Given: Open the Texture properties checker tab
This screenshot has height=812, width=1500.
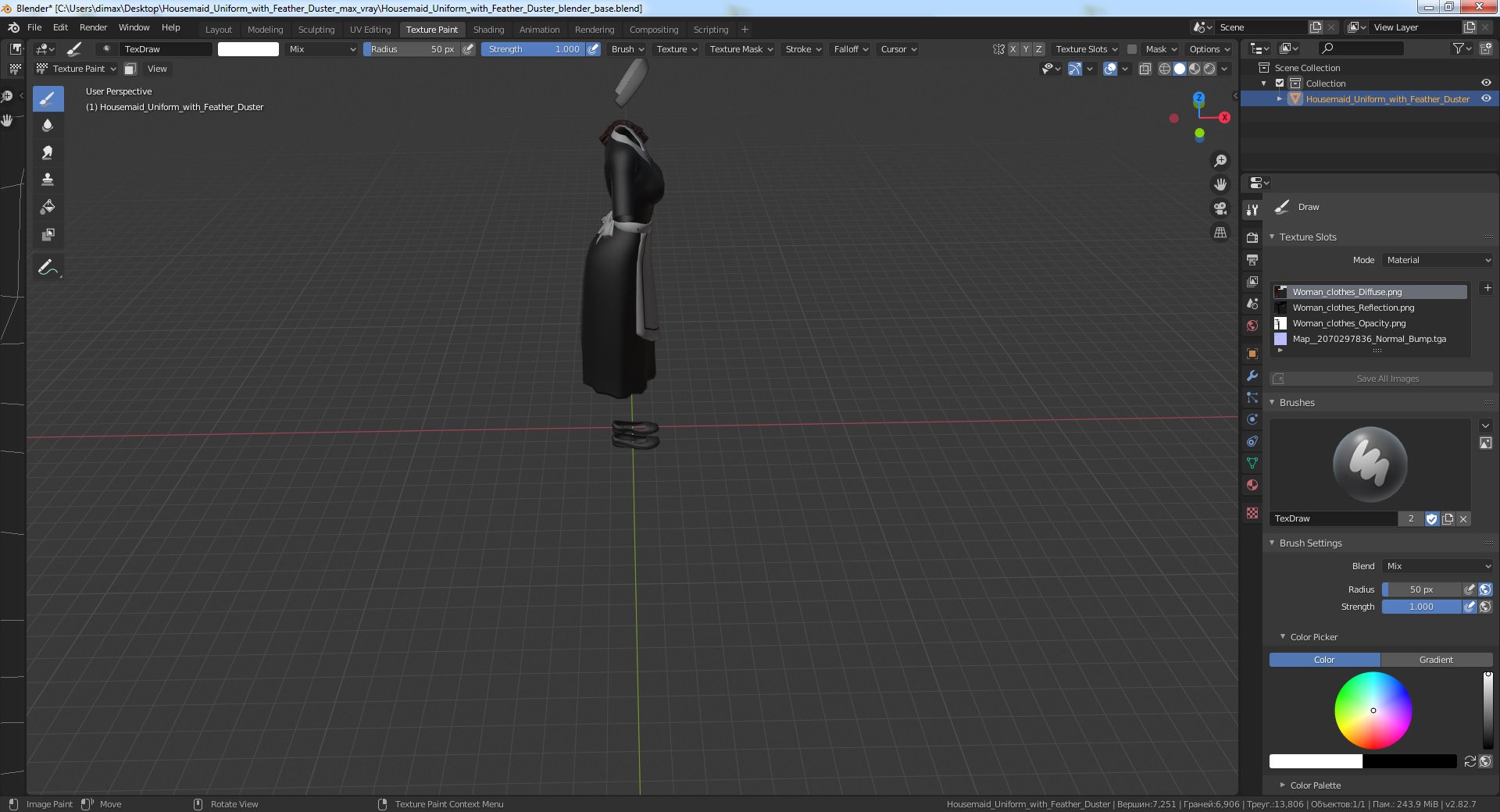Looking at the screenshot, I should (1252, 513).
